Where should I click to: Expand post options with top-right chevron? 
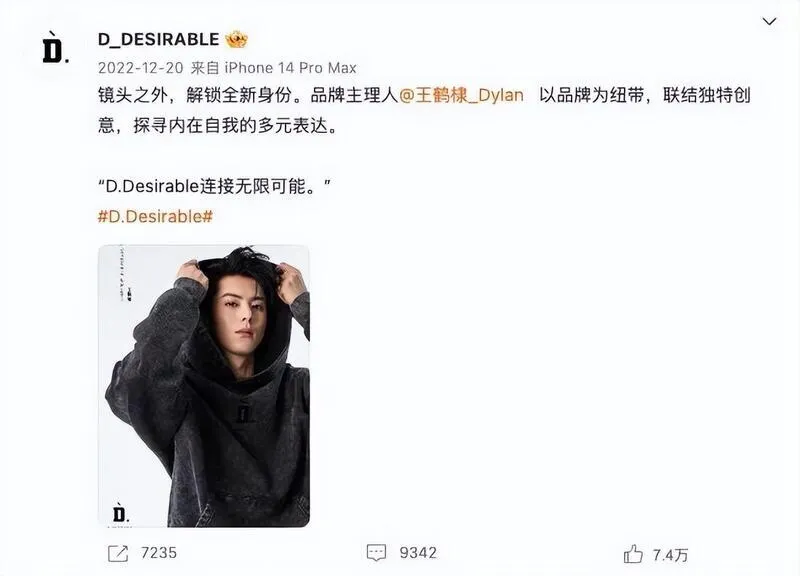pyautogui.click(x=769, y=21)
